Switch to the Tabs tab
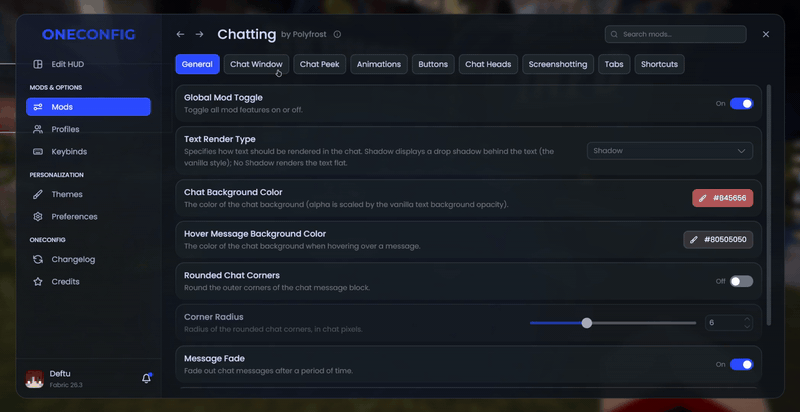Screen dimensions: 800x412 point(614,64)
